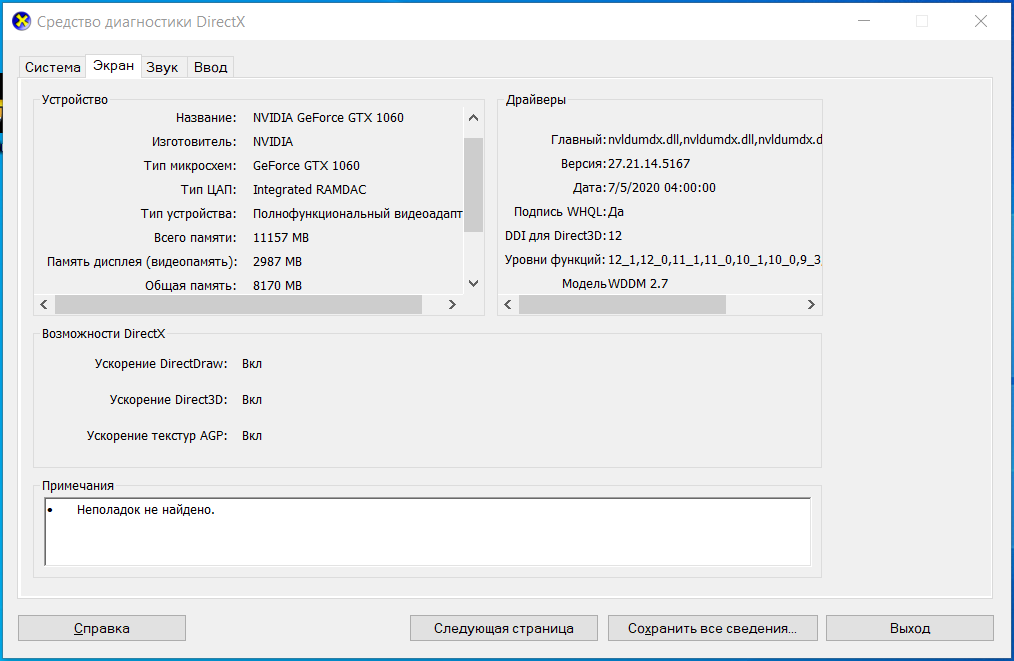Click Следующая страница button

click(504, 628)
